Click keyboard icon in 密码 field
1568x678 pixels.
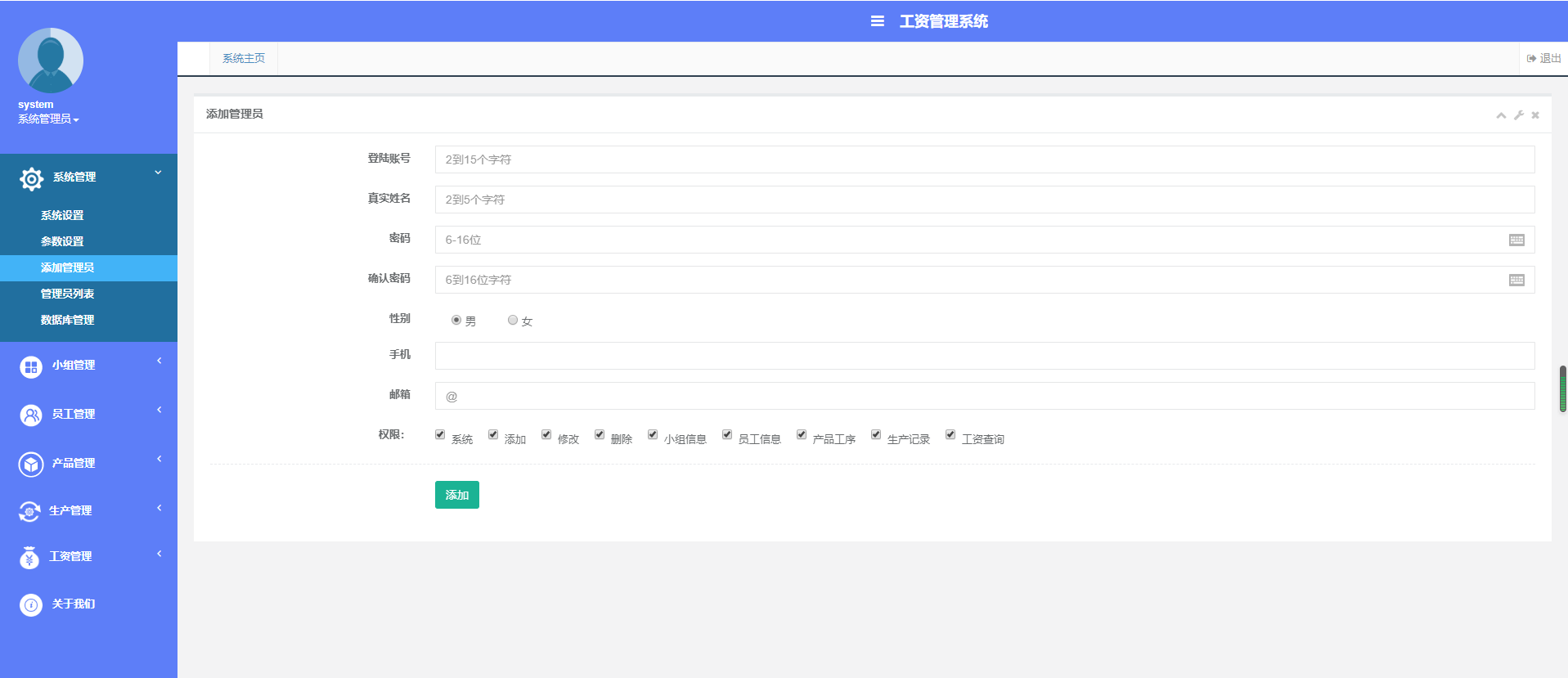pyautogui.click(x=1516, y=240)
